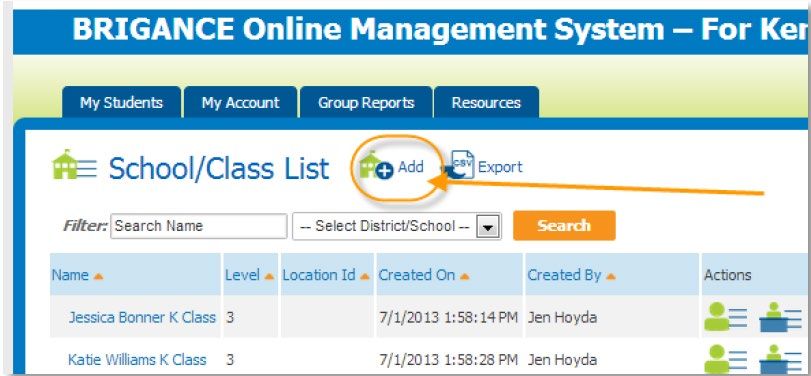Viewport: 811px width, 376px height.
Task: Open the Jessica Bonner K Class link
Action: tap(142, 317)
